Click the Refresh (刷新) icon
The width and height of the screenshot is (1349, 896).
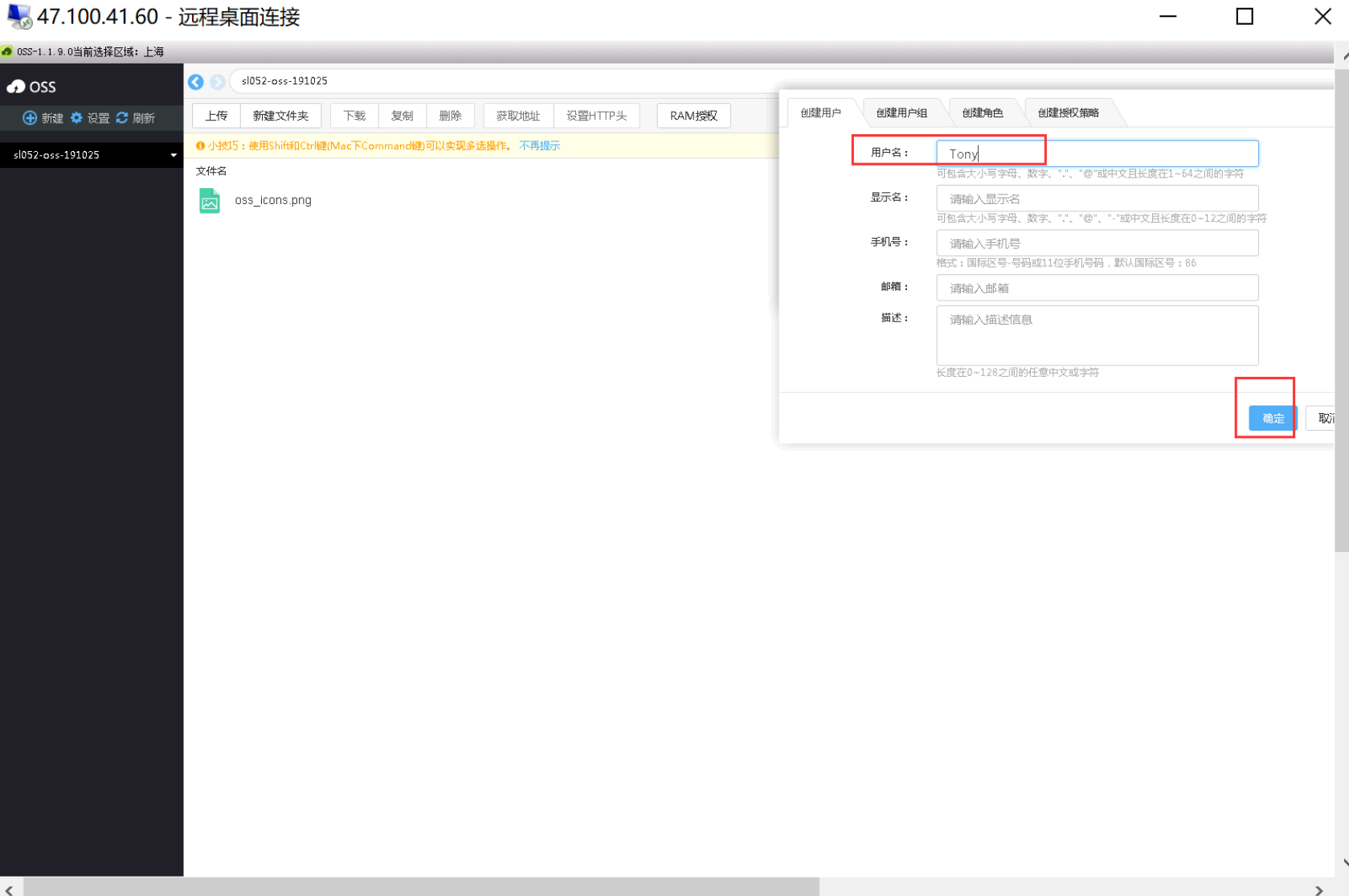(x=122, y=117)
